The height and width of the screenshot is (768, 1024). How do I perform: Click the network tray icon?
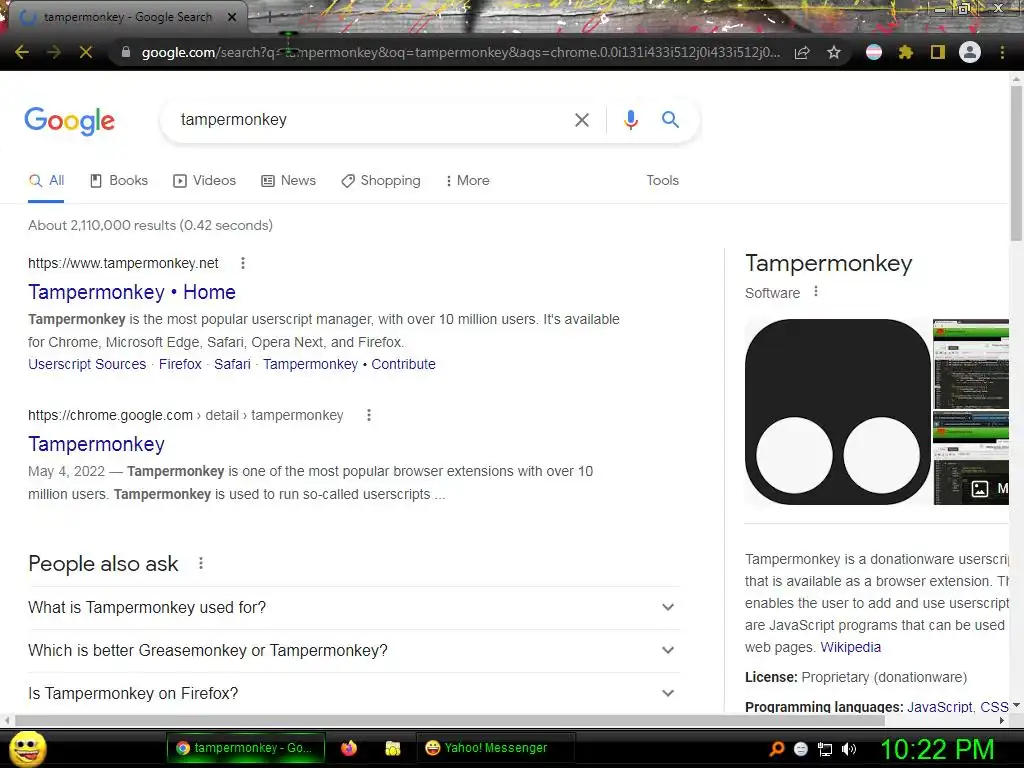825,750
